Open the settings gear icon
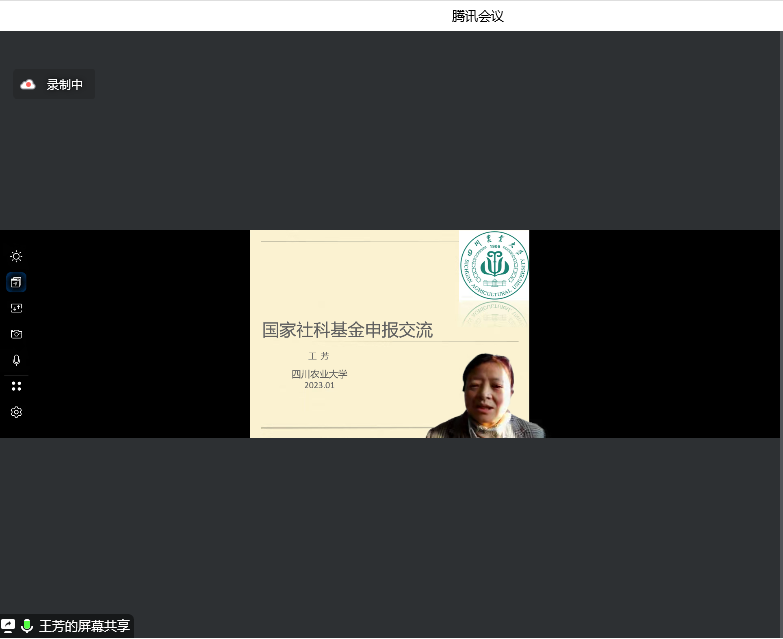This screenshot has height=639, width=783. point(16,412)
